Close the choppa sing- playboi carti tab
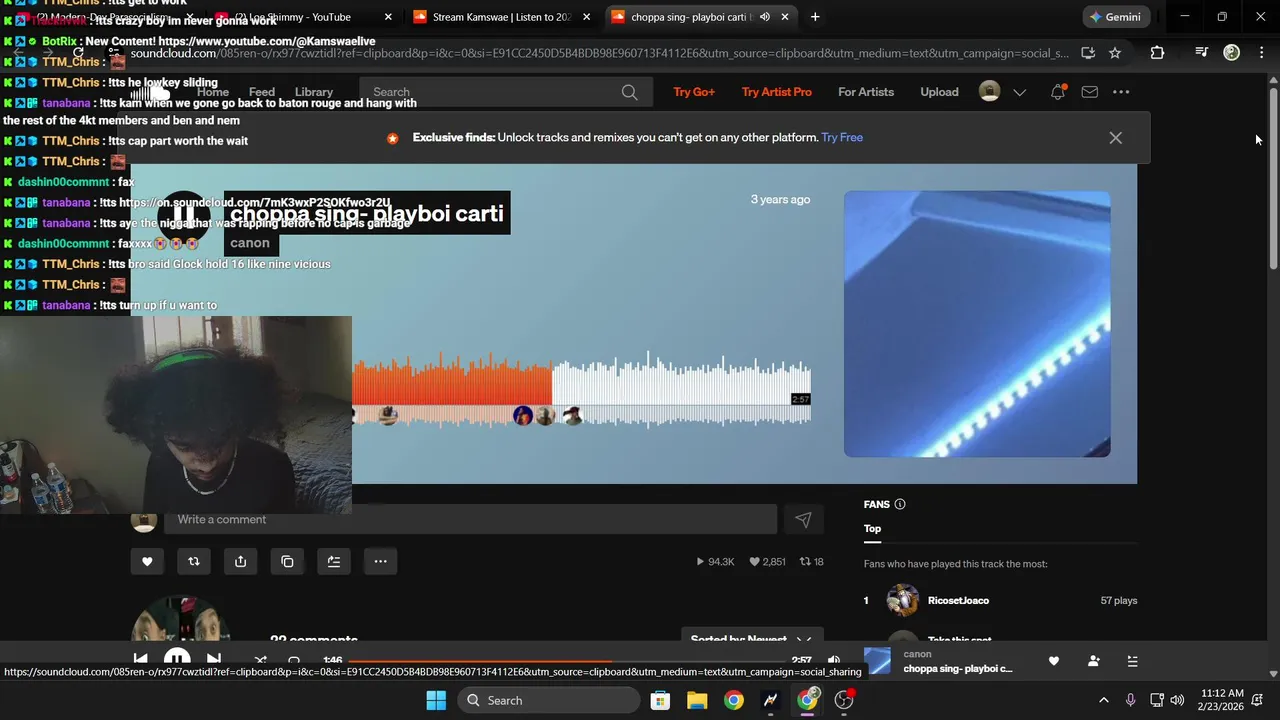The width and height of the screenshot is (1280, 720). (785, 17)
